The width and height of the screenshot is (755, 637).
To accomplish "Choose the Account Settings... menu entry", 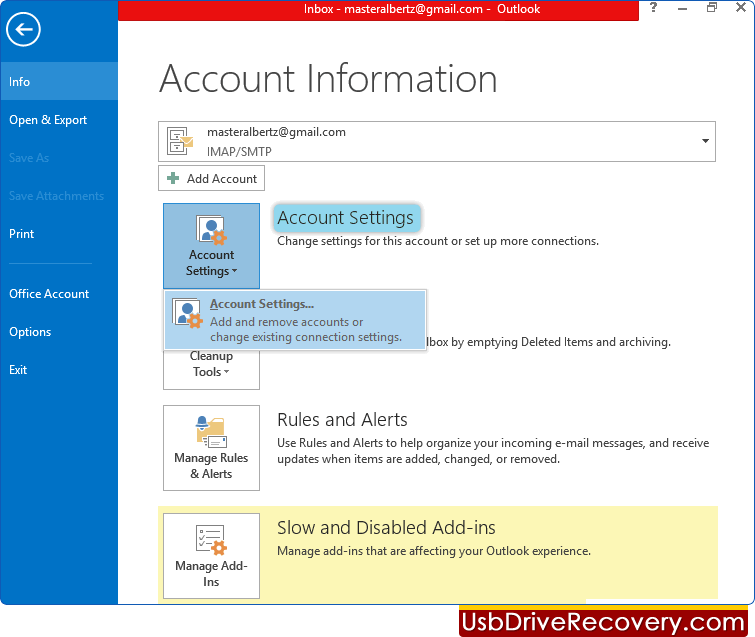I will click(x=295, y=320).
